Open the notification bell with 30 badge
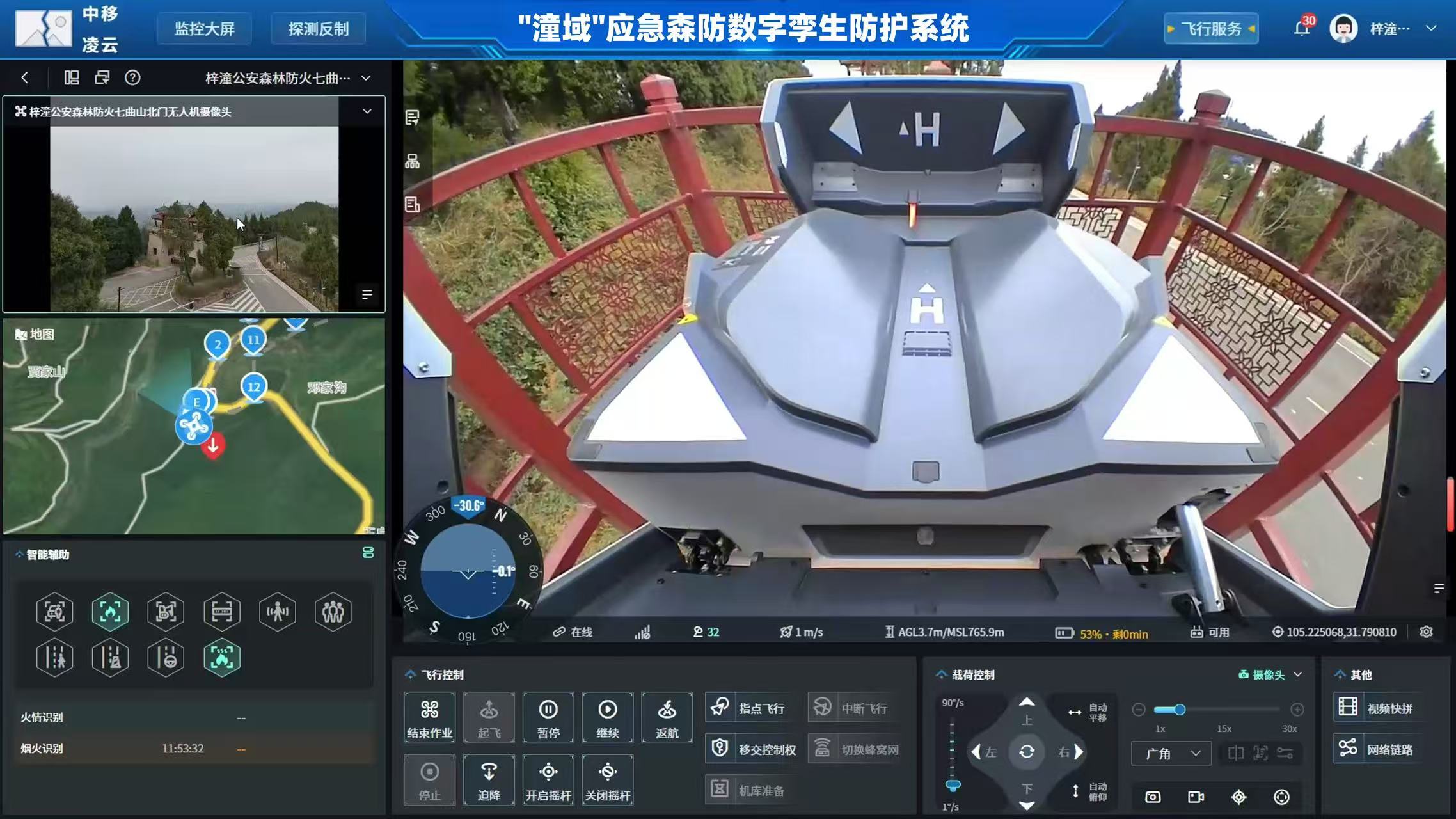 1301,29
